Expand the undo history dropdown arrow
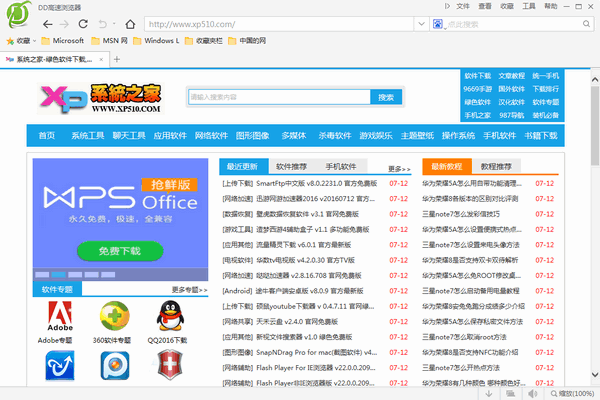The width and height of the screenshot is (600, 400). [114, 24]
